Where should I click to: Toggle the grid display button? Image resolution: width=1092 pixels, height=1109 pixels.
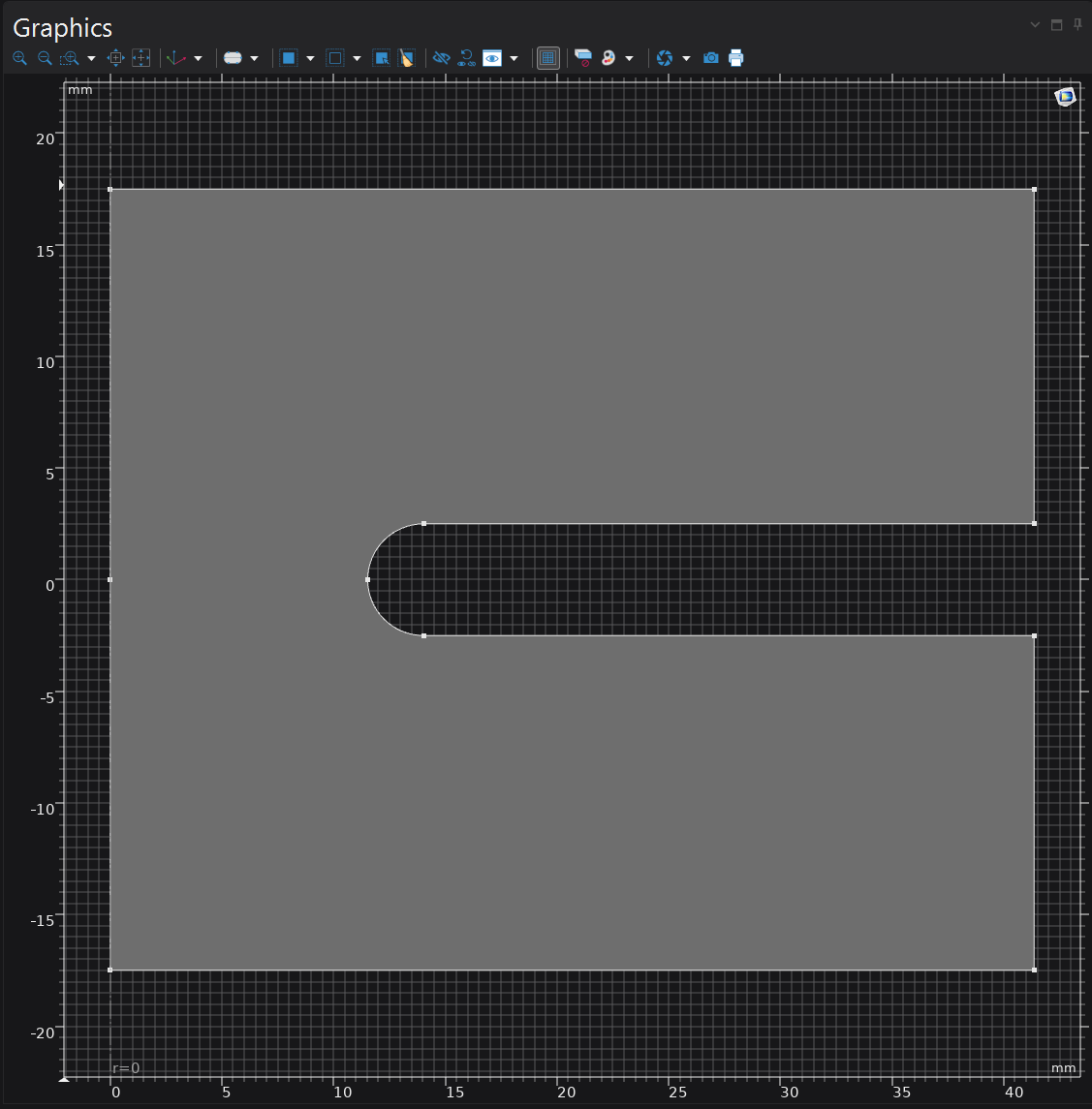point(548,58)
